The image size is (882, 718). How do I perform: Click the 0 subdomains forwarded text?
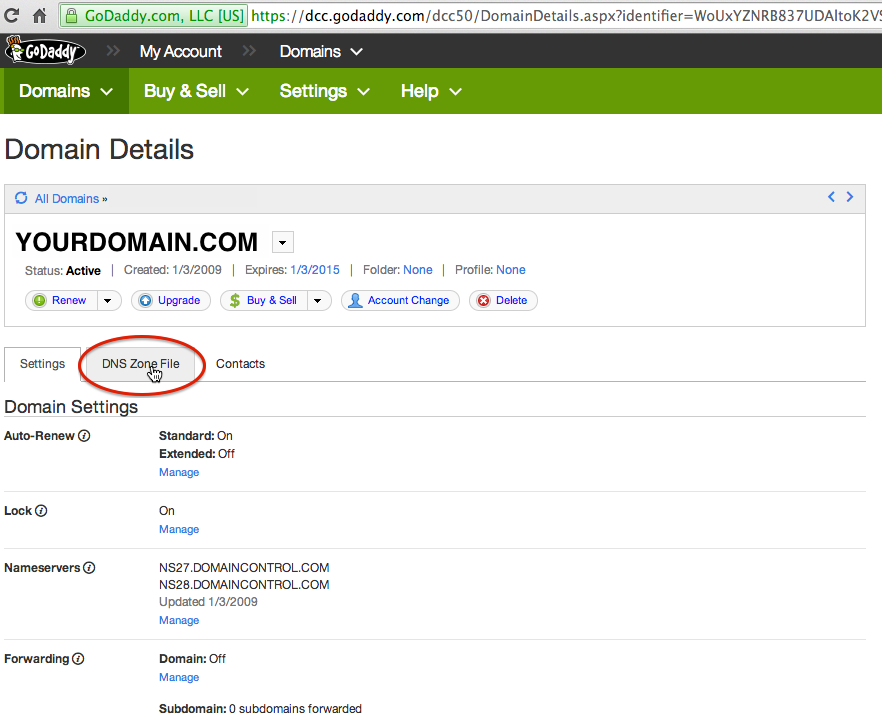coord(295,708)
